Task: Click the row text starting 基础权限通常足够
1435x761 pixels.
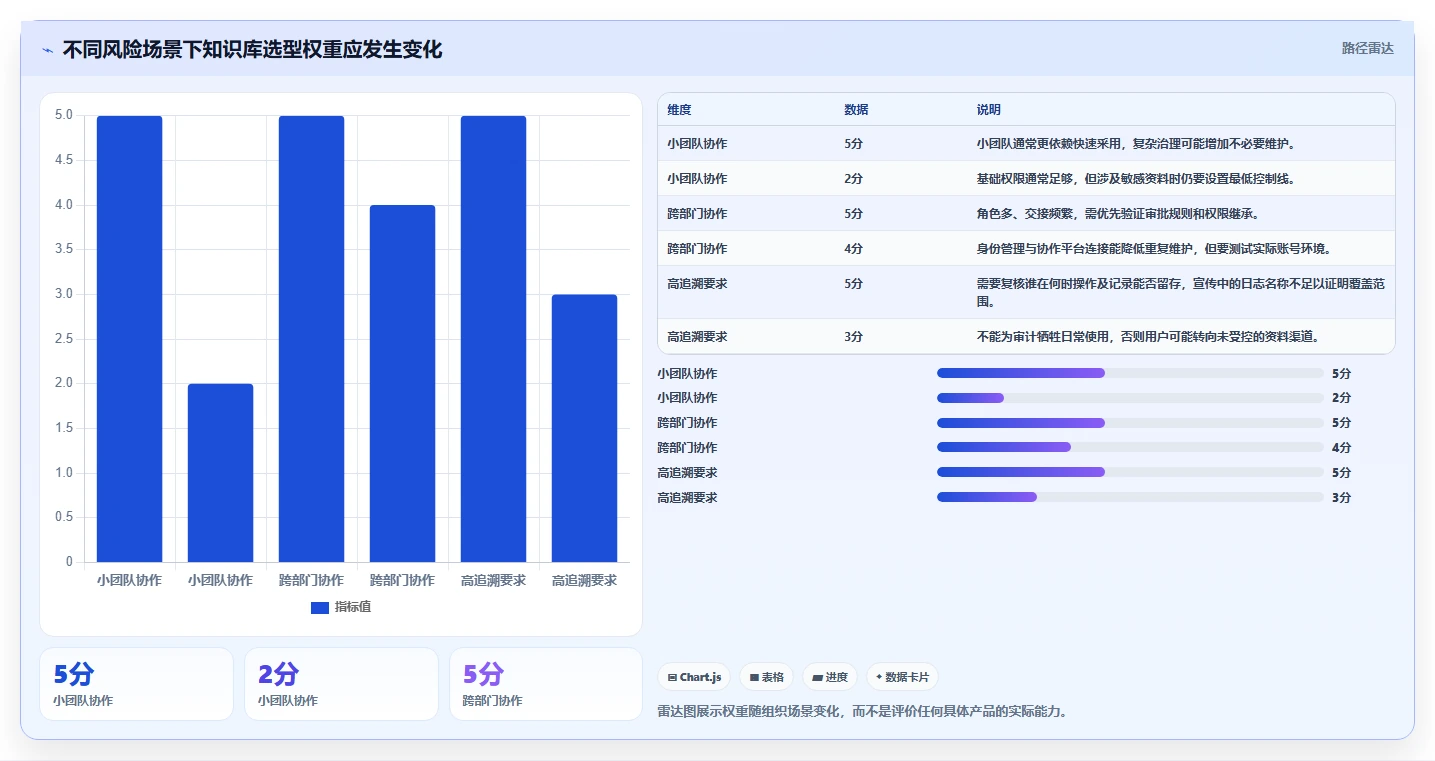Action: (x=1136, y=179)
